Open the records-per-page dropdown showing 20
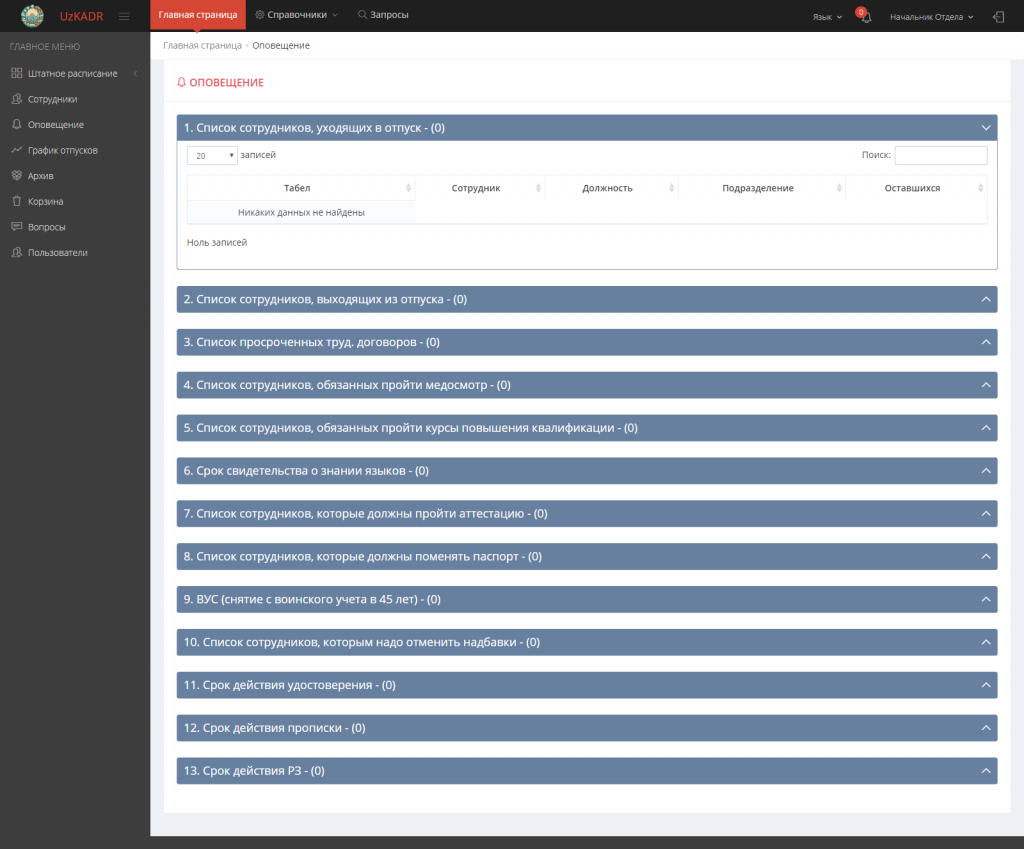 212,156
